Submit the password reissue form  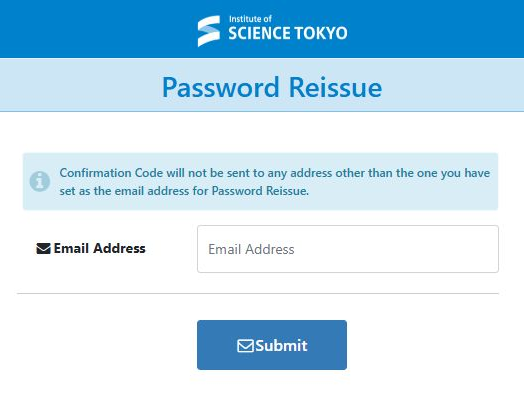coord(272,345)
